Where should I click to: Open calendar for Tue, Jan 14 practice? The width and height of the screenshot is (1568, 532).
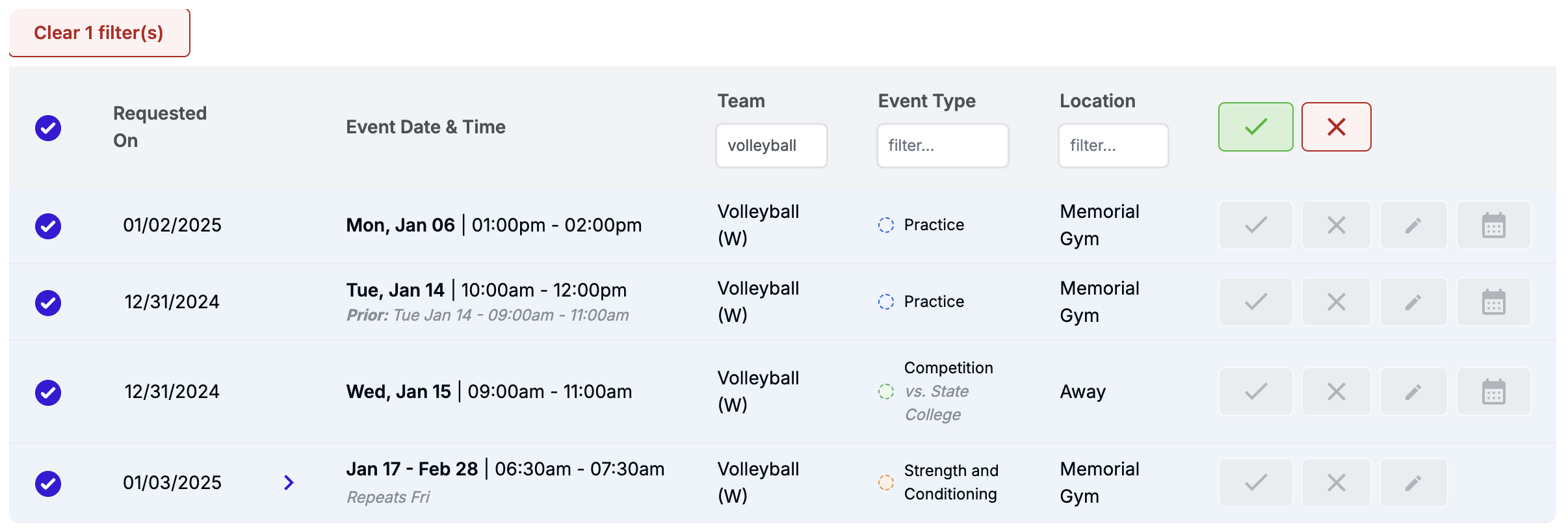[1493, 302]
